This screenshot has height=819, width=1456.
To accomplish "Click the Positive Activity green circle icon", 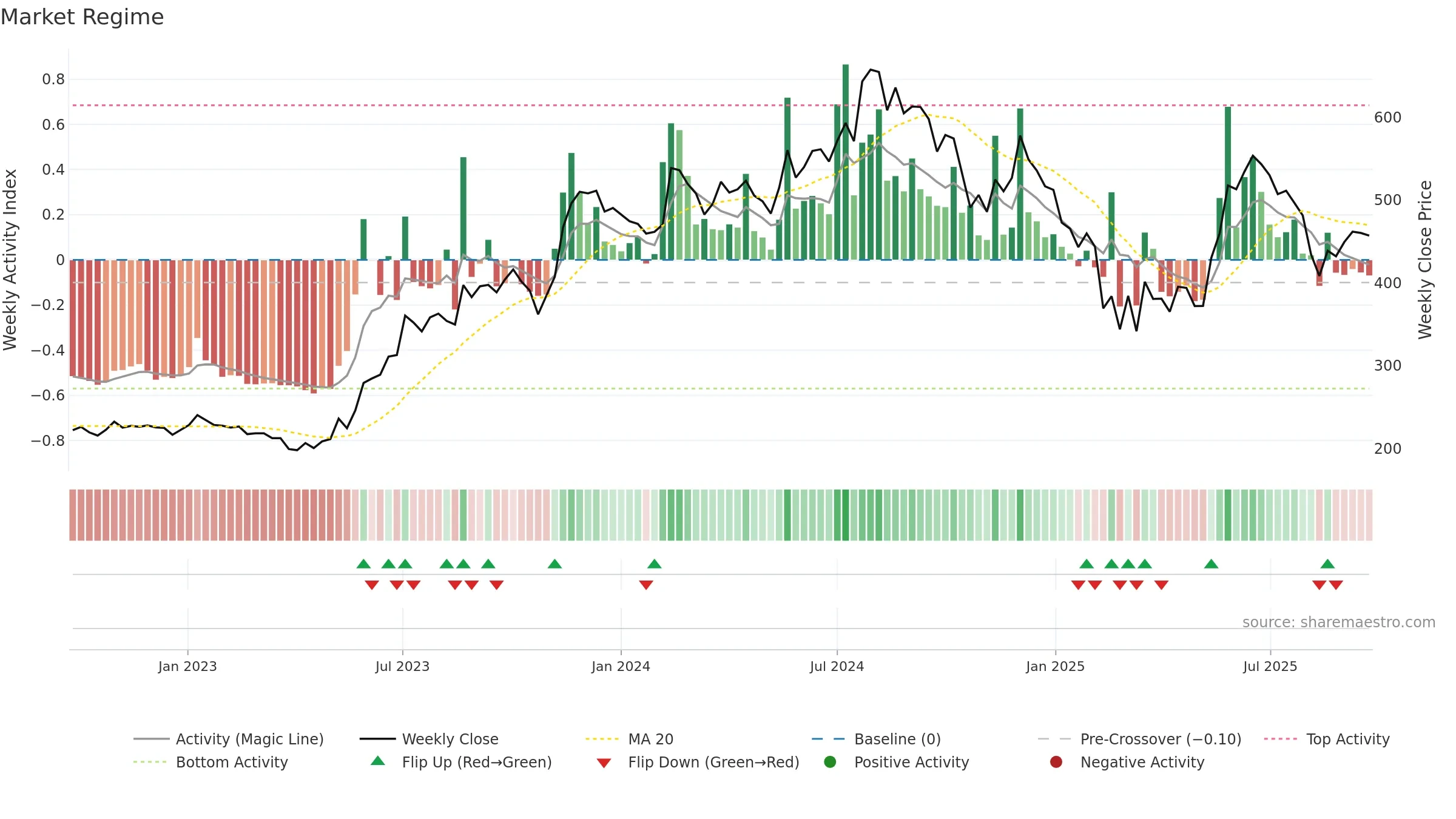I will 830,761.
